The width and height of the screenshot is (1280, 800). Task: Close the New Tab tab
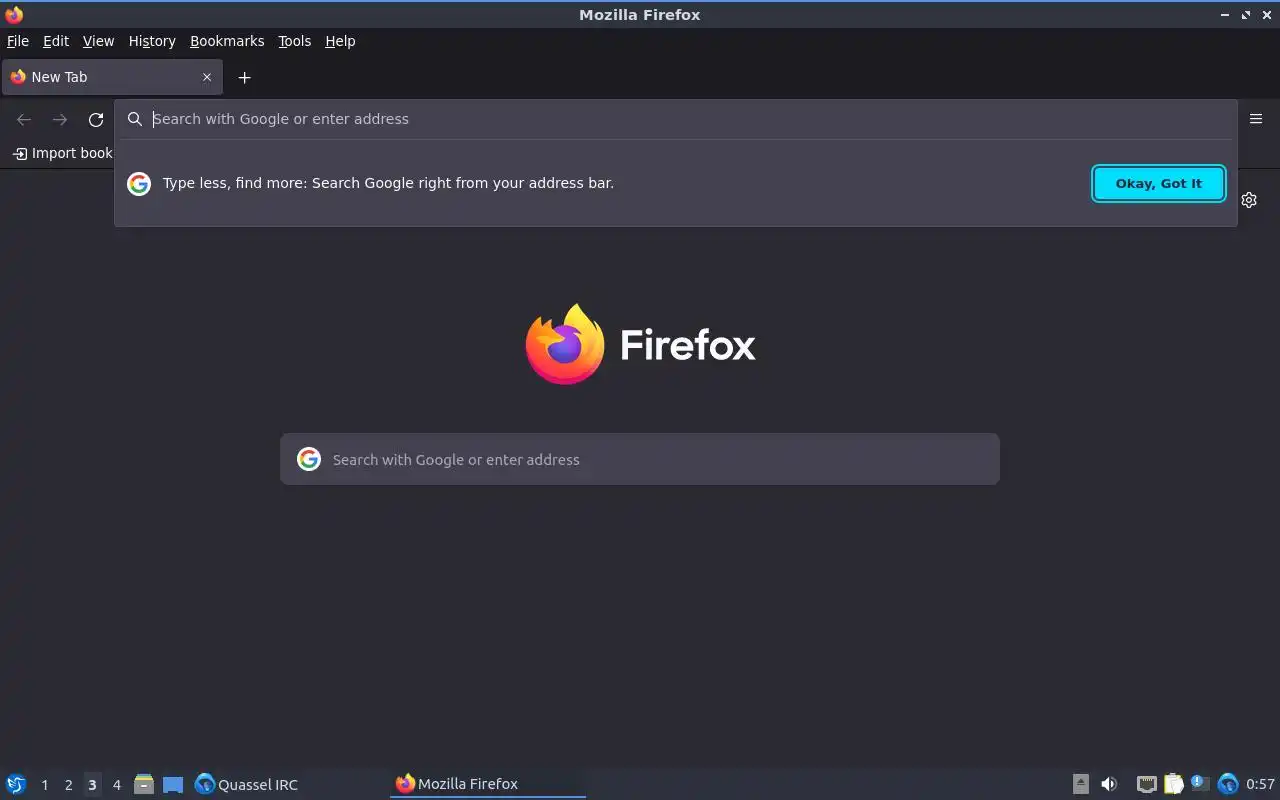207,77
